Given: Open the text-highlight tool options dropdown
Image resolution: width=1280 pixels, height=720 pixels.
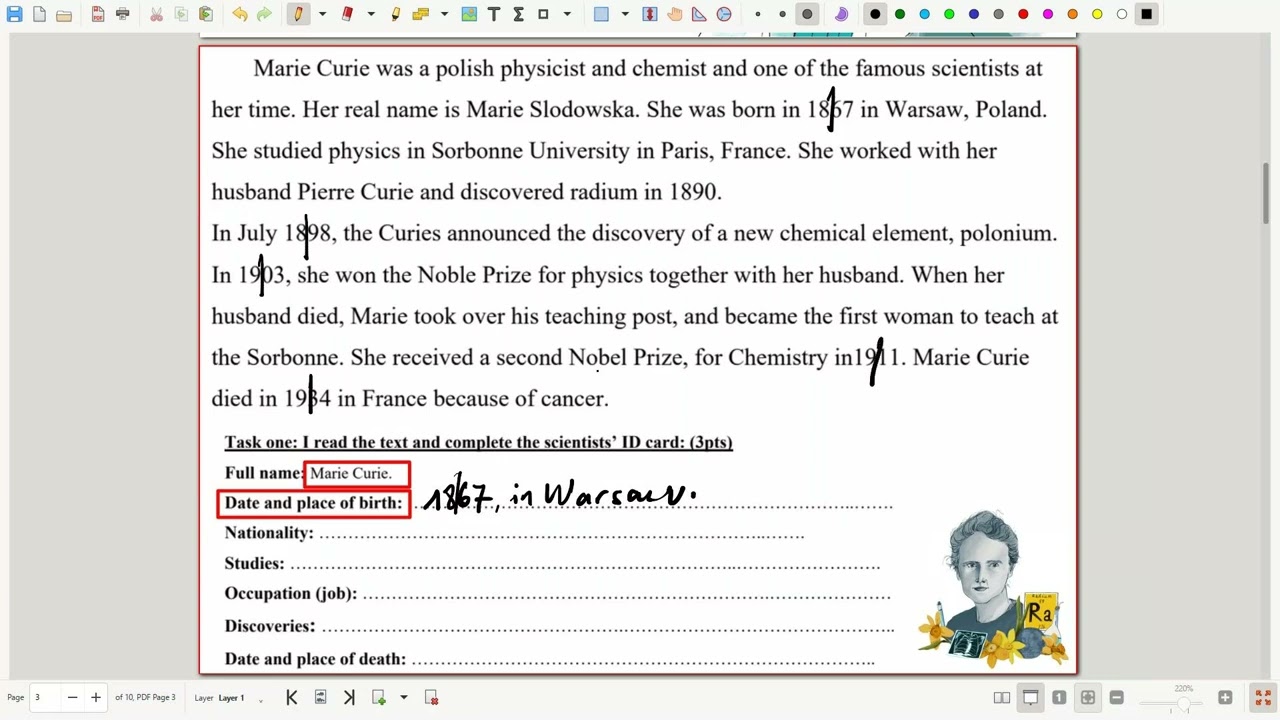Looking at the screenshot, I should (445, 14).
